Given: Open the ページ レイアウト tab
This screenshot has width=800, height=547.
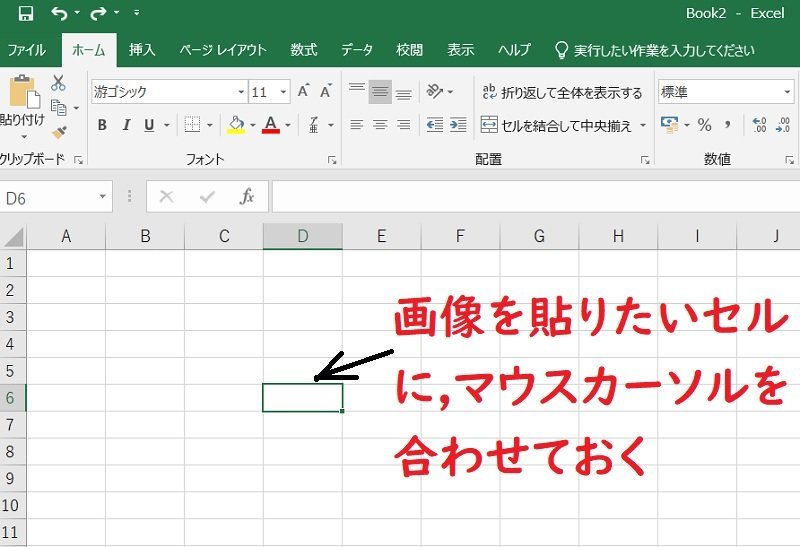Looking at the screenshot, I should (223, 50).
